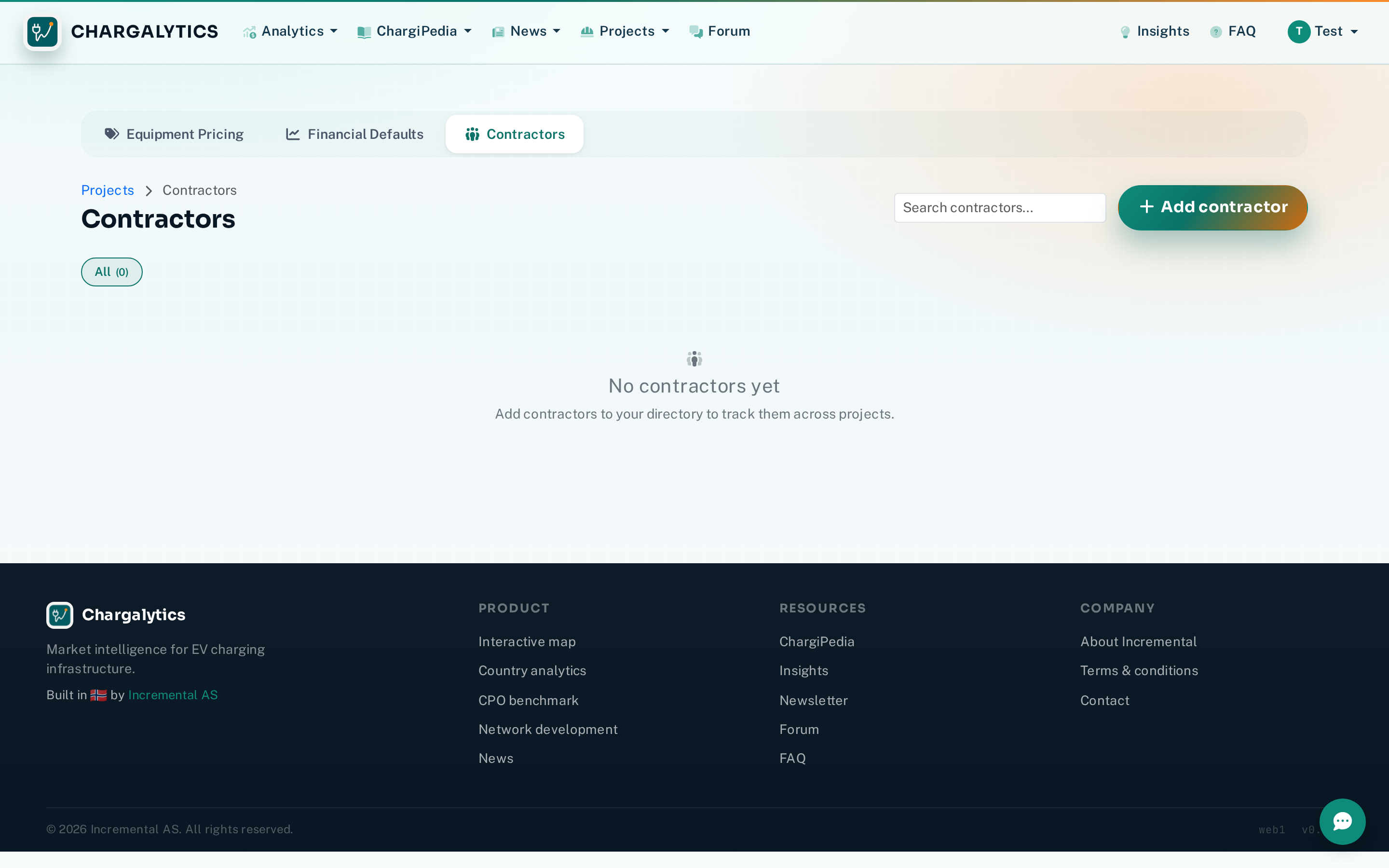This screenshot has height=868, width=1389.
Task: Expand the News dropdown menu
Action: (x=526, y=31)
